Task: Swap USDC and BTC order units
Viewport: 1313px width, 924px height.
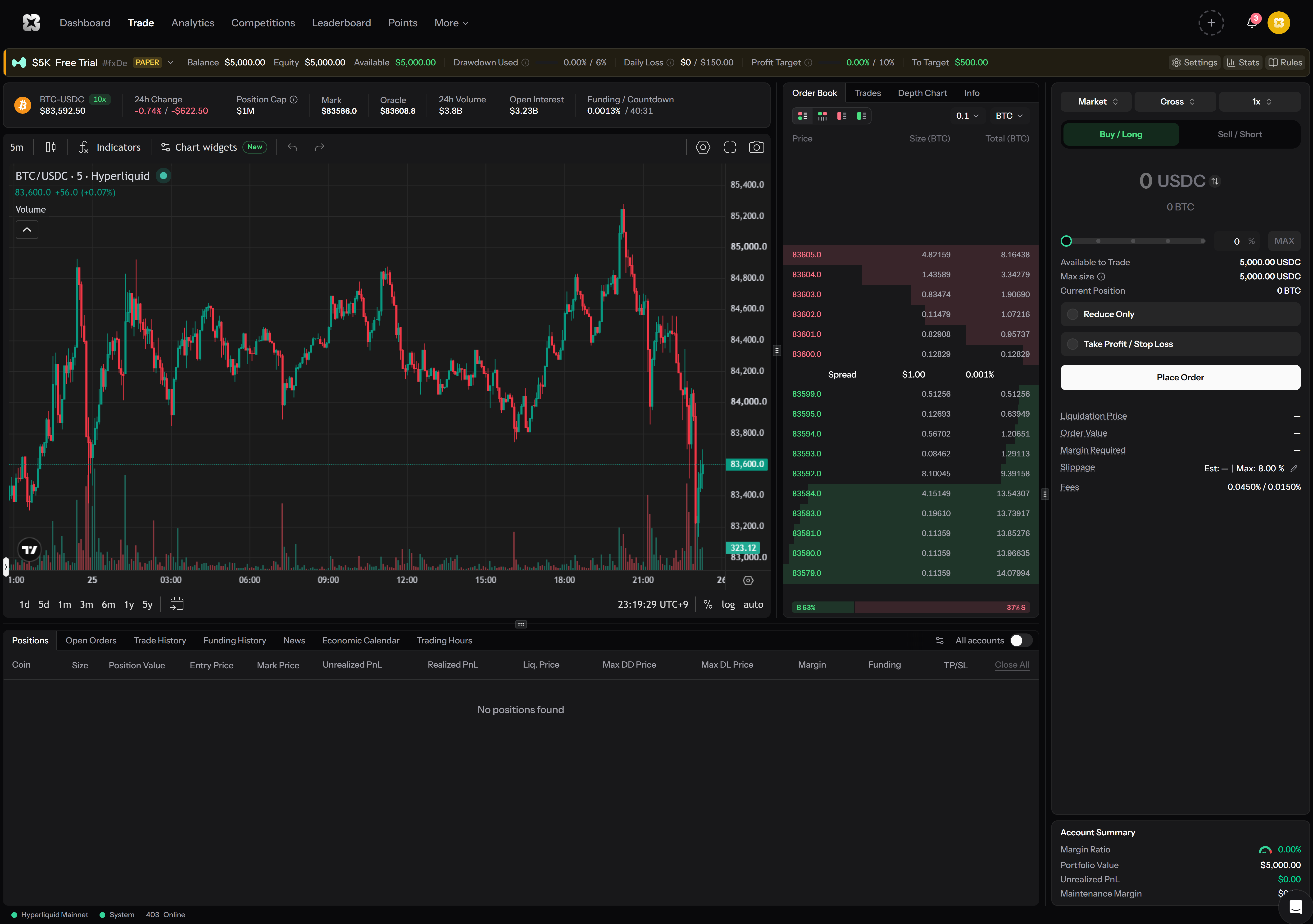Action: pos(1215,181)
